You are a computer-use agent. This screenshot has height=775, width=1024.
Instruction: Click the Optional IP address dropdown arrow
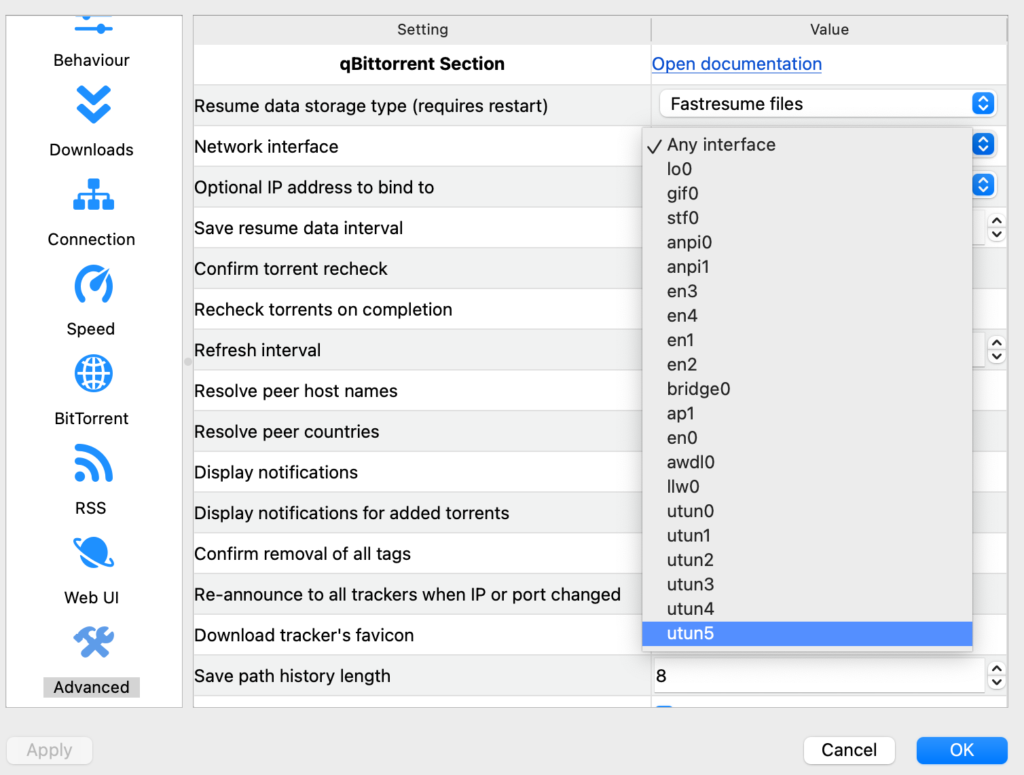983,185
